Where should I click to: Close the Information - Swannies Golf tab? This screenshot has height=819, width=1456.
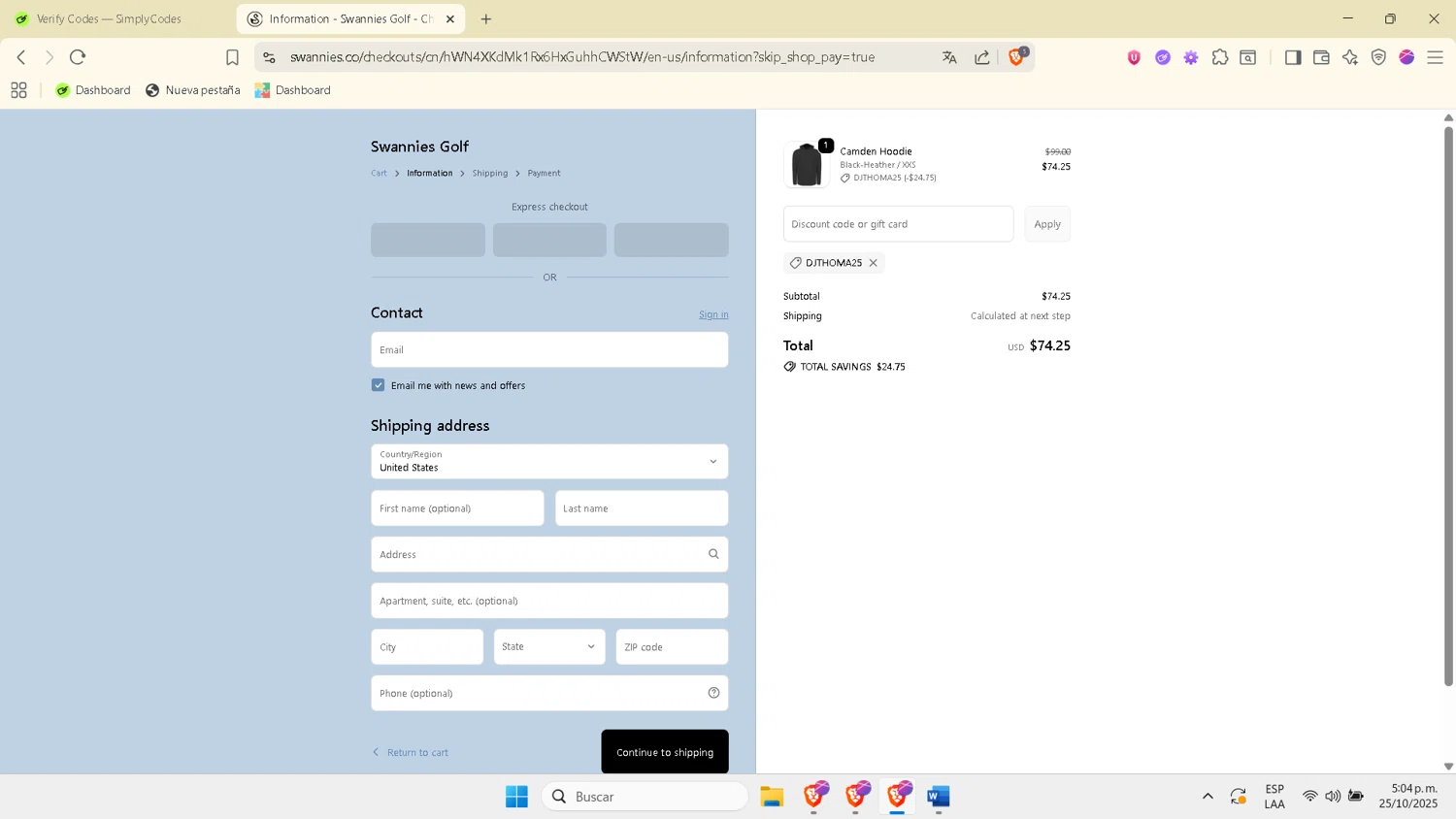point(450,18)
